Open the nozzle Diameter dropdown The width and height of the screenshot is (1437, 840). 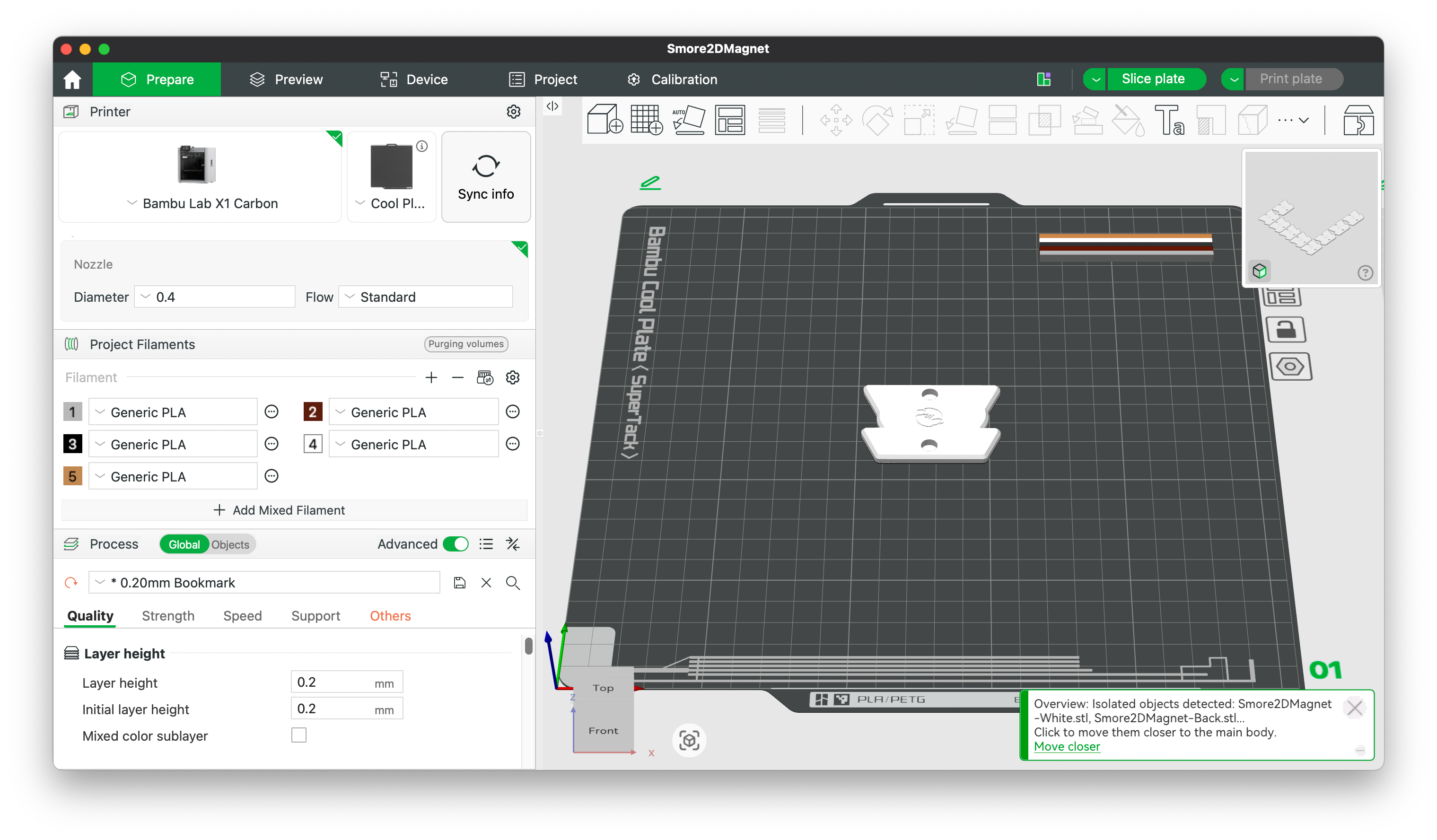tap(214, 297)
